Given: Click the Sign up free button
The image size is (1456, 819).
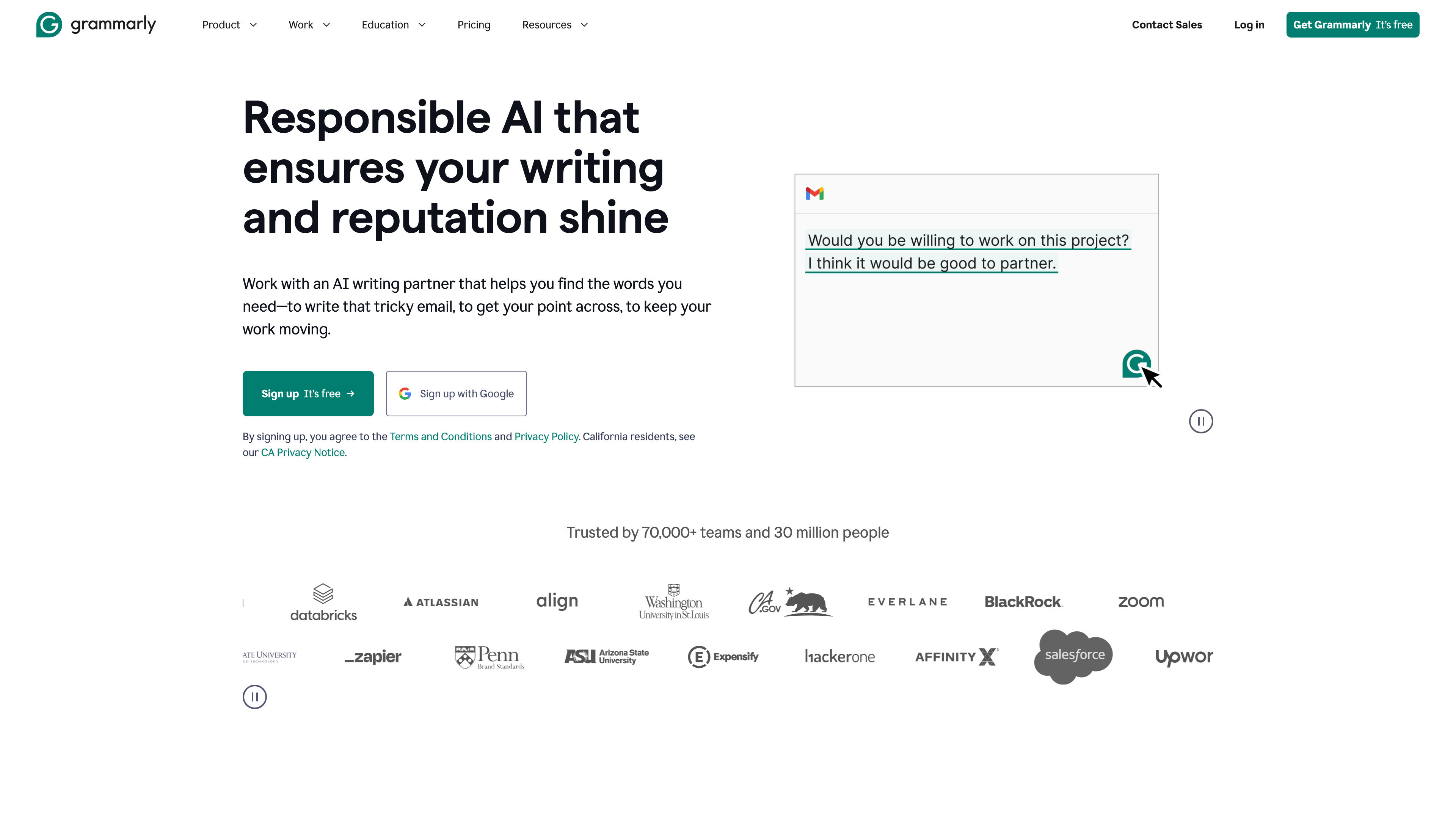Looking at the screenshot, I should pyautogui.click(x=308, y=393).
